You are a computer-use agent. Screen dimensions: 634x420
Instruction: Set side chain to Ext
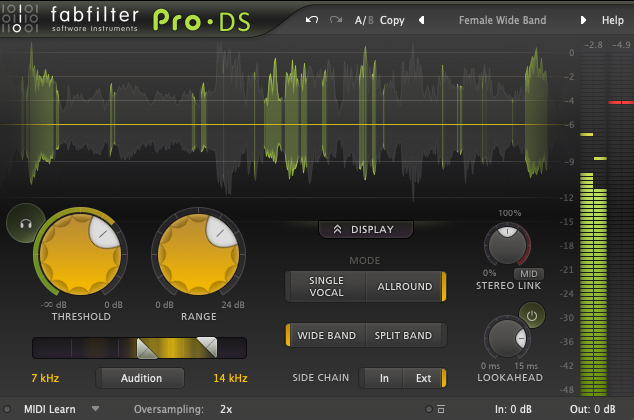pyautogui.click(x=424, y=378)
